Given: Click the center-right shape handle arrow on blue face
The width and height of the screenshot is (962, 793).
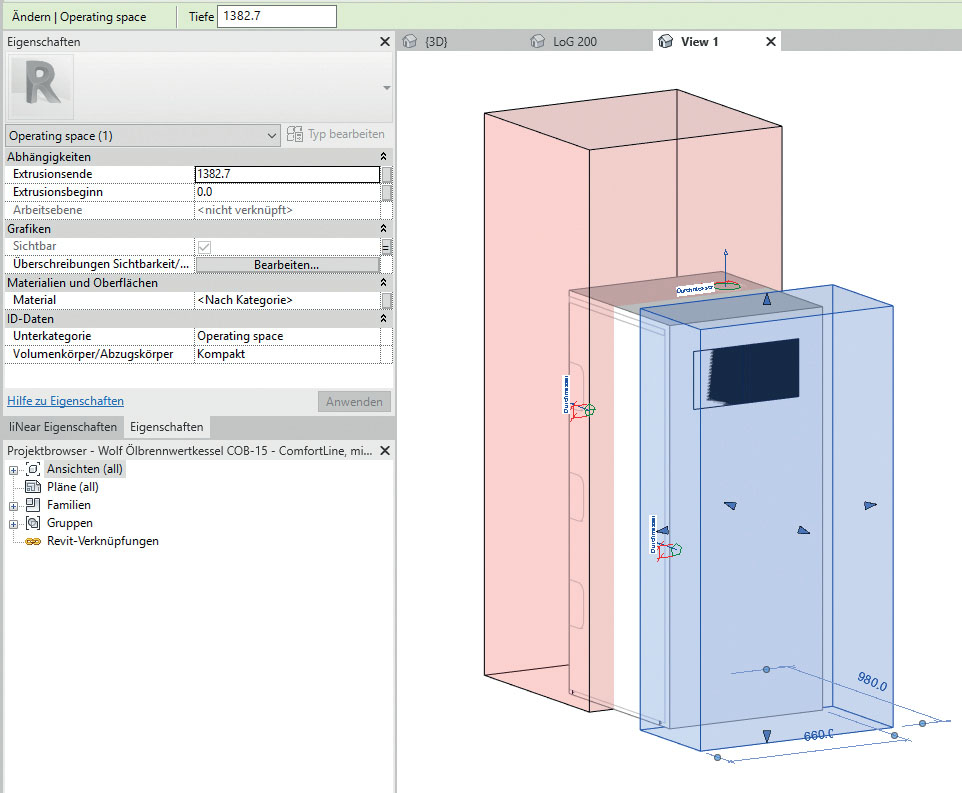Looking at the screenshot, I should (804, 531).
